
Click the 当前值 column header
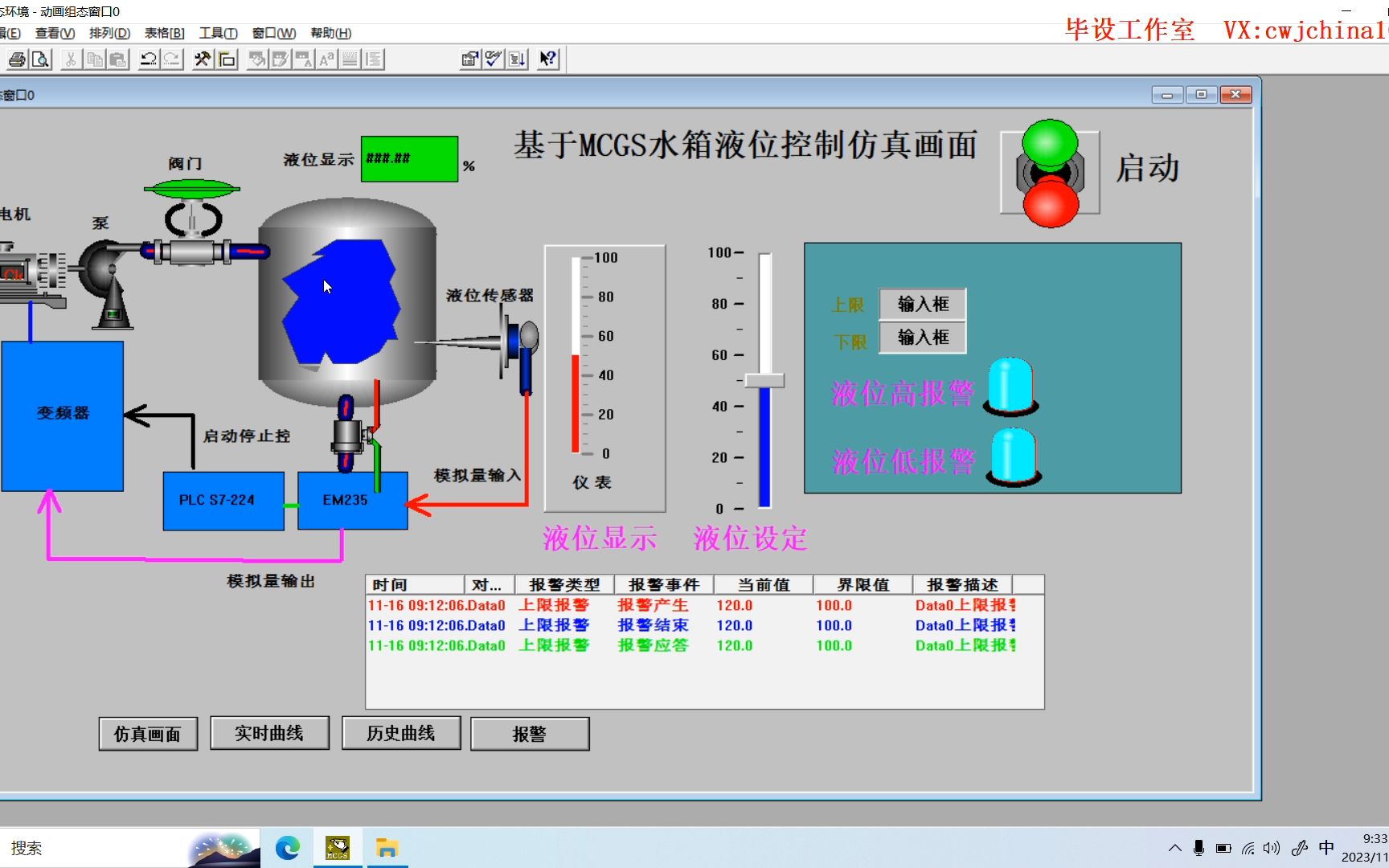pos(764,584)
